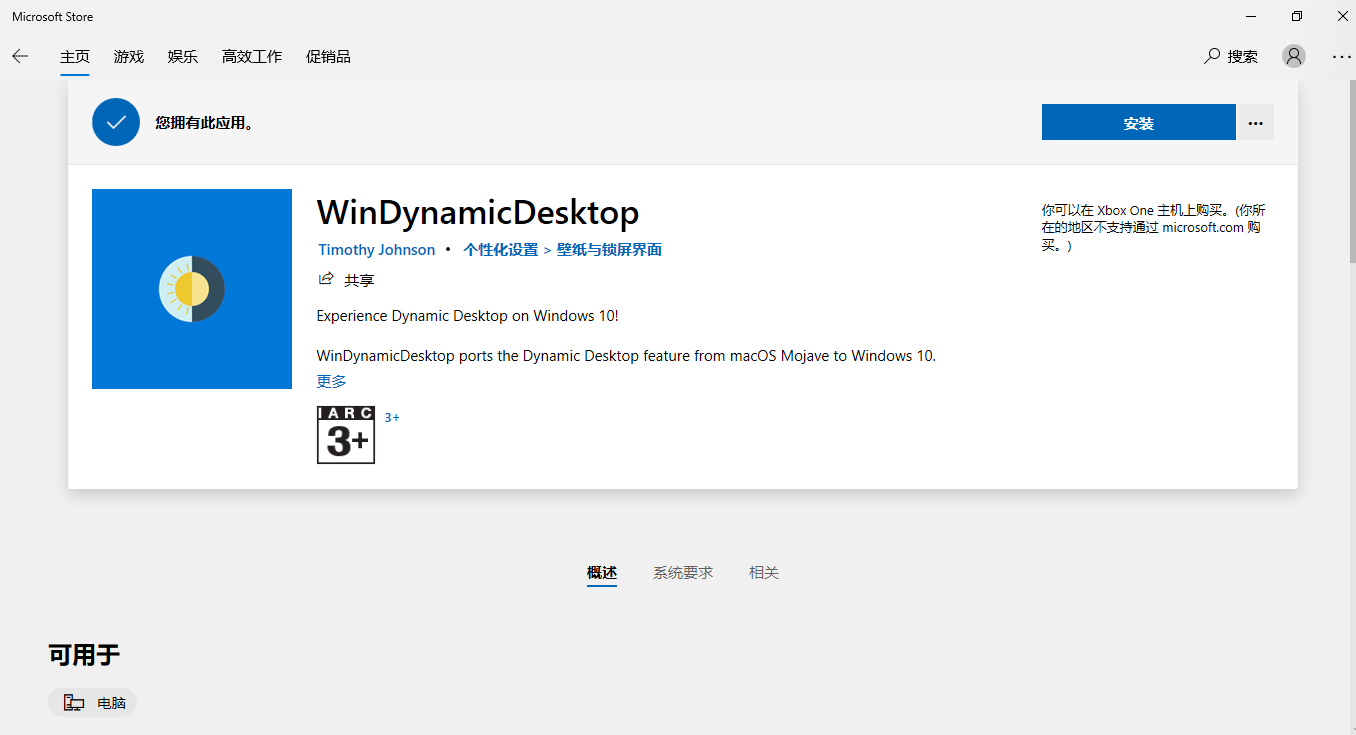The width and height of the screenshot is (1356, 735).
Task: Click the 安装 button
Action: [1138, 121]
